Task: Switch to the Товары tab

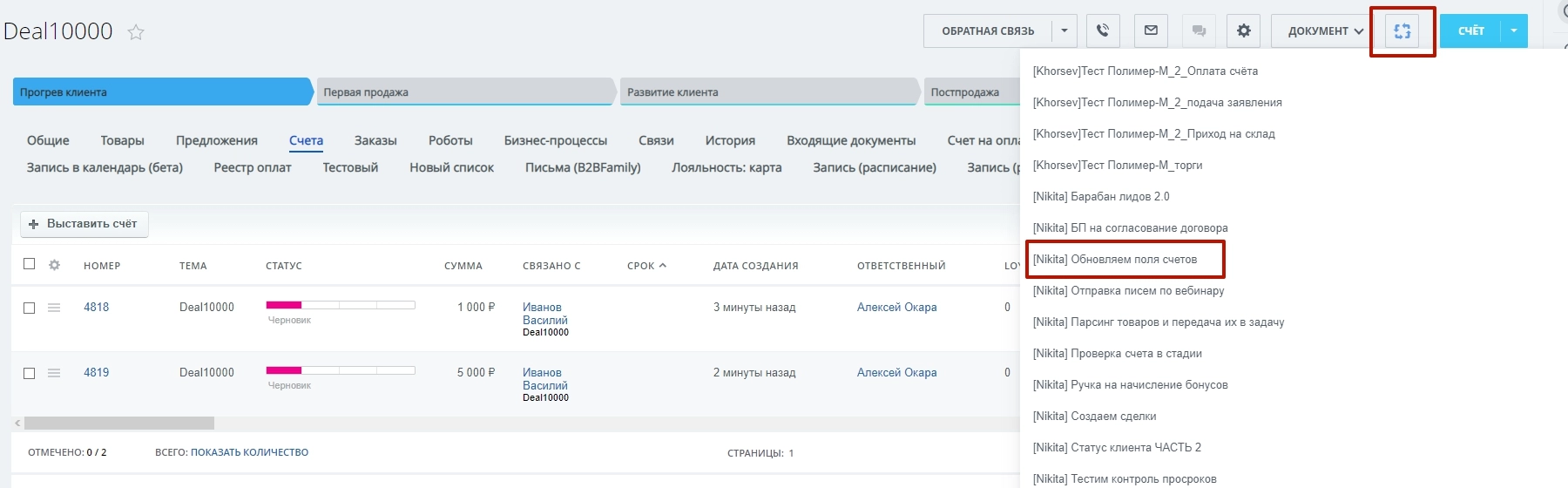Action: point(122,140)
